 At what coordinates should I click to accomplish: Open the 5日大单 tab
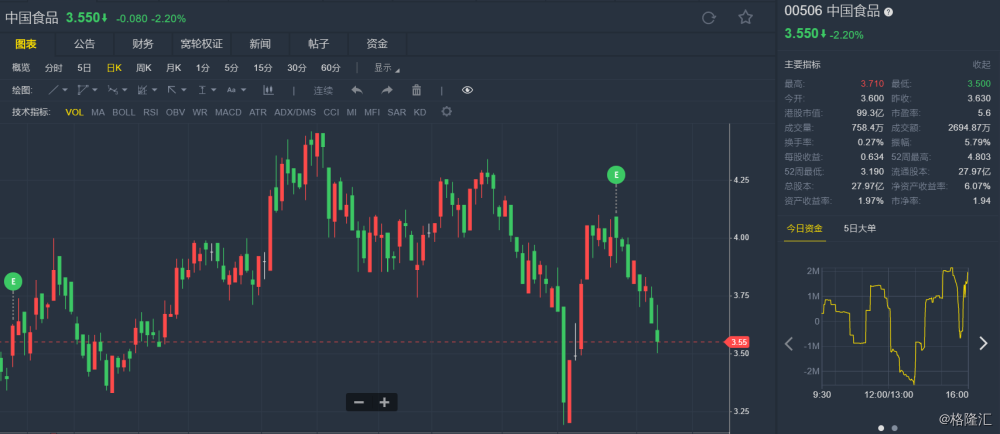[859, 228]
